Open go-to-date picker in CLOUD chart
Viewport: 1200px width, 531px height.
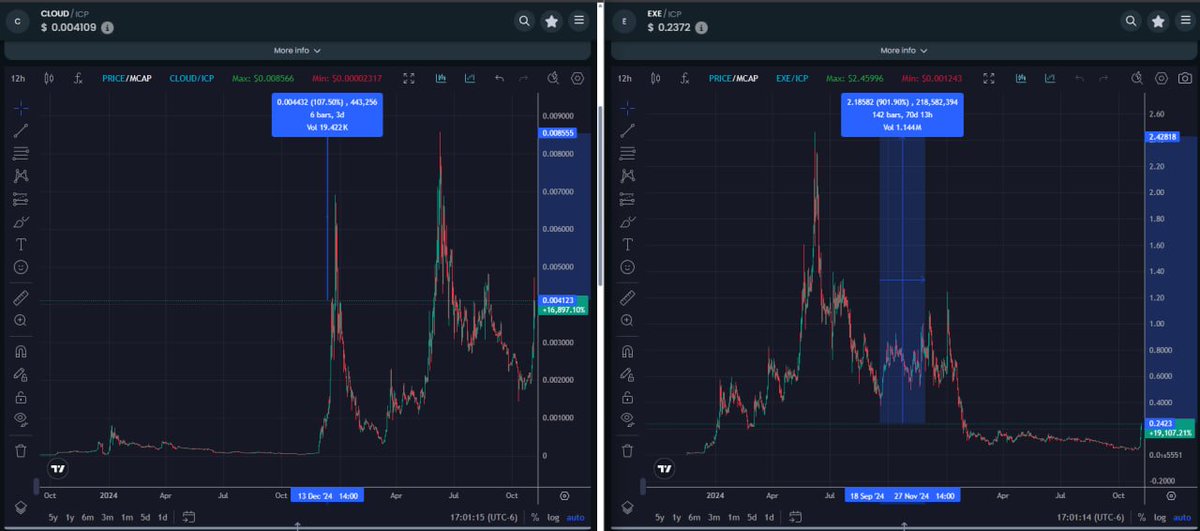click(x=188, y=517)
